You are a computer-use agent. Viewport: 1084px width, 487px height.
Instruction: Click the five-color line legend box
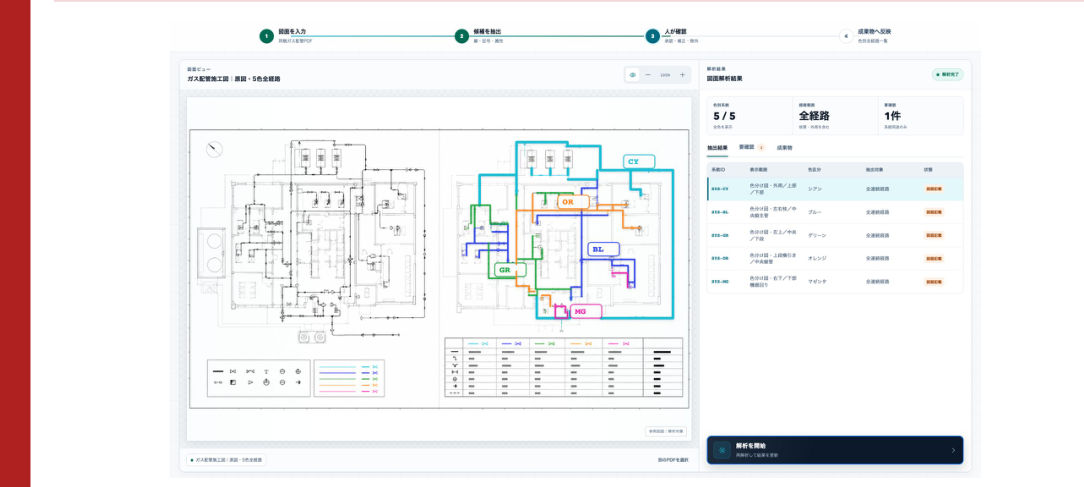349,378
